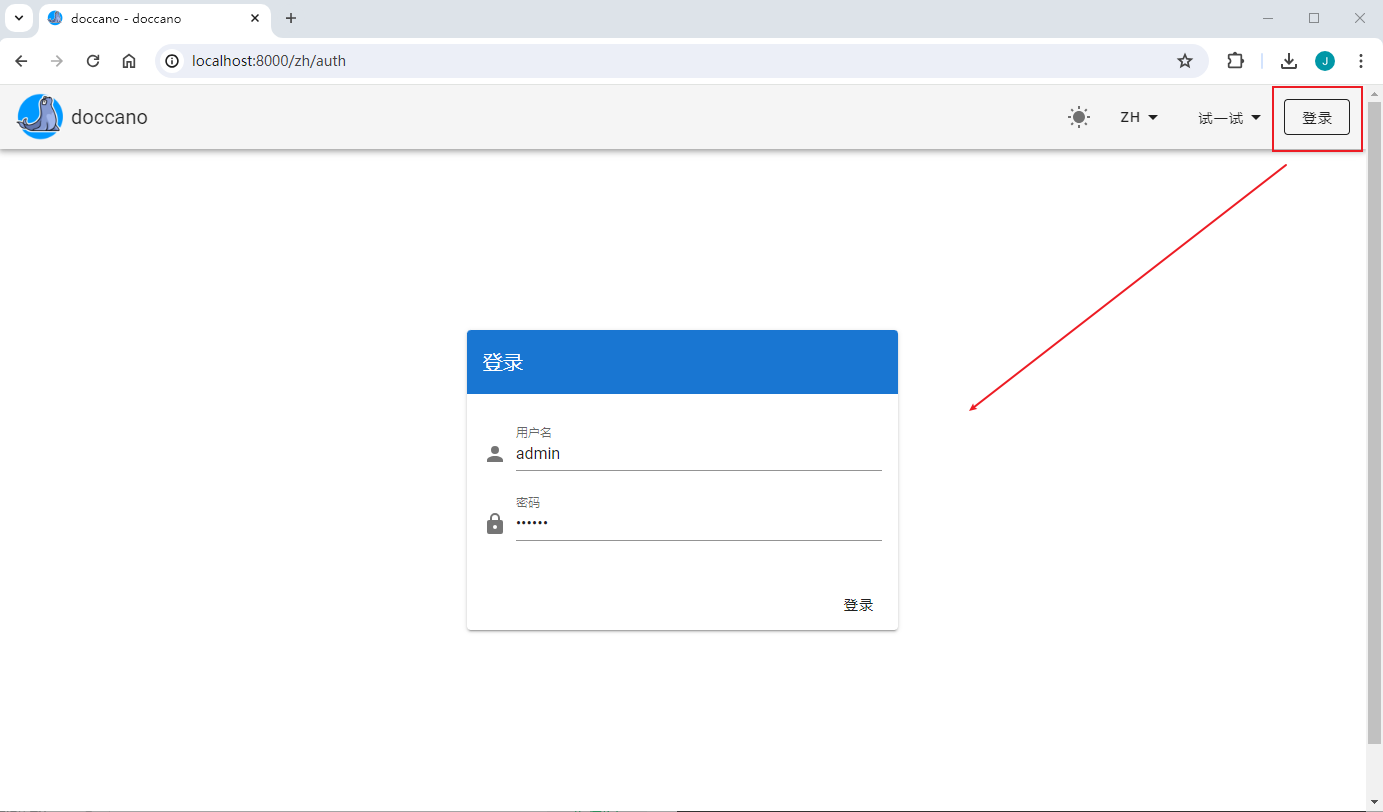Click the person icon beside username
This screenshot has height=812, width=1383.
click(495, 454)
